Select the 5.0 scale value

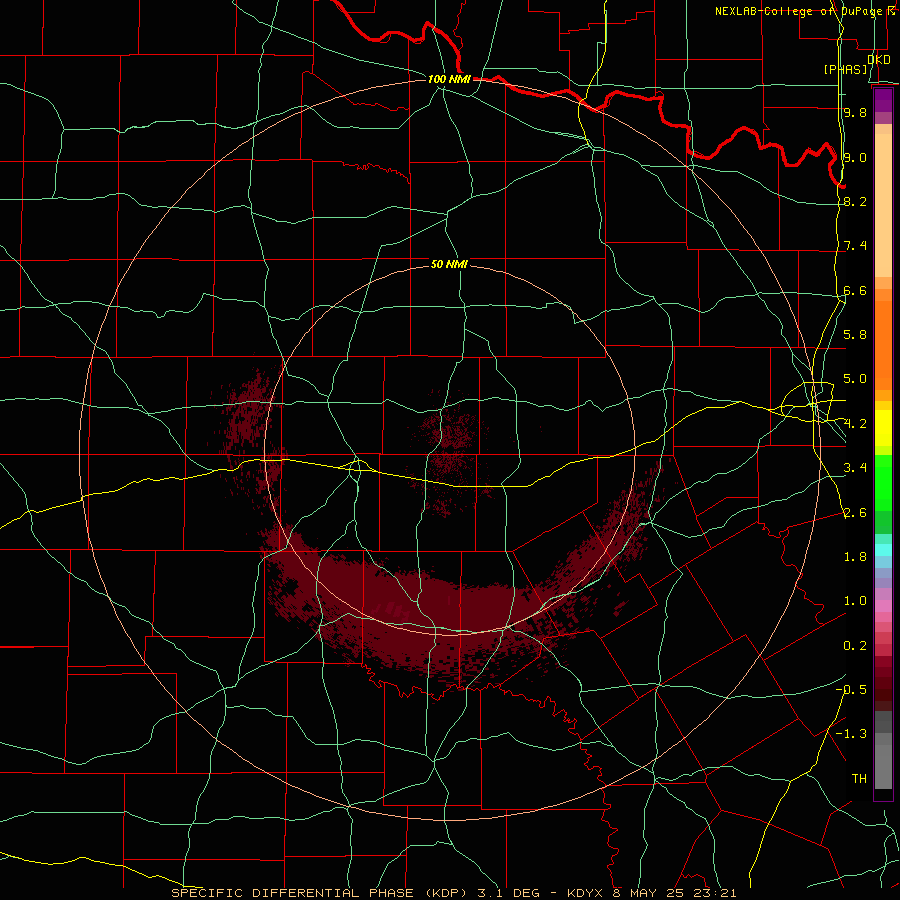(x=855, y=379)
